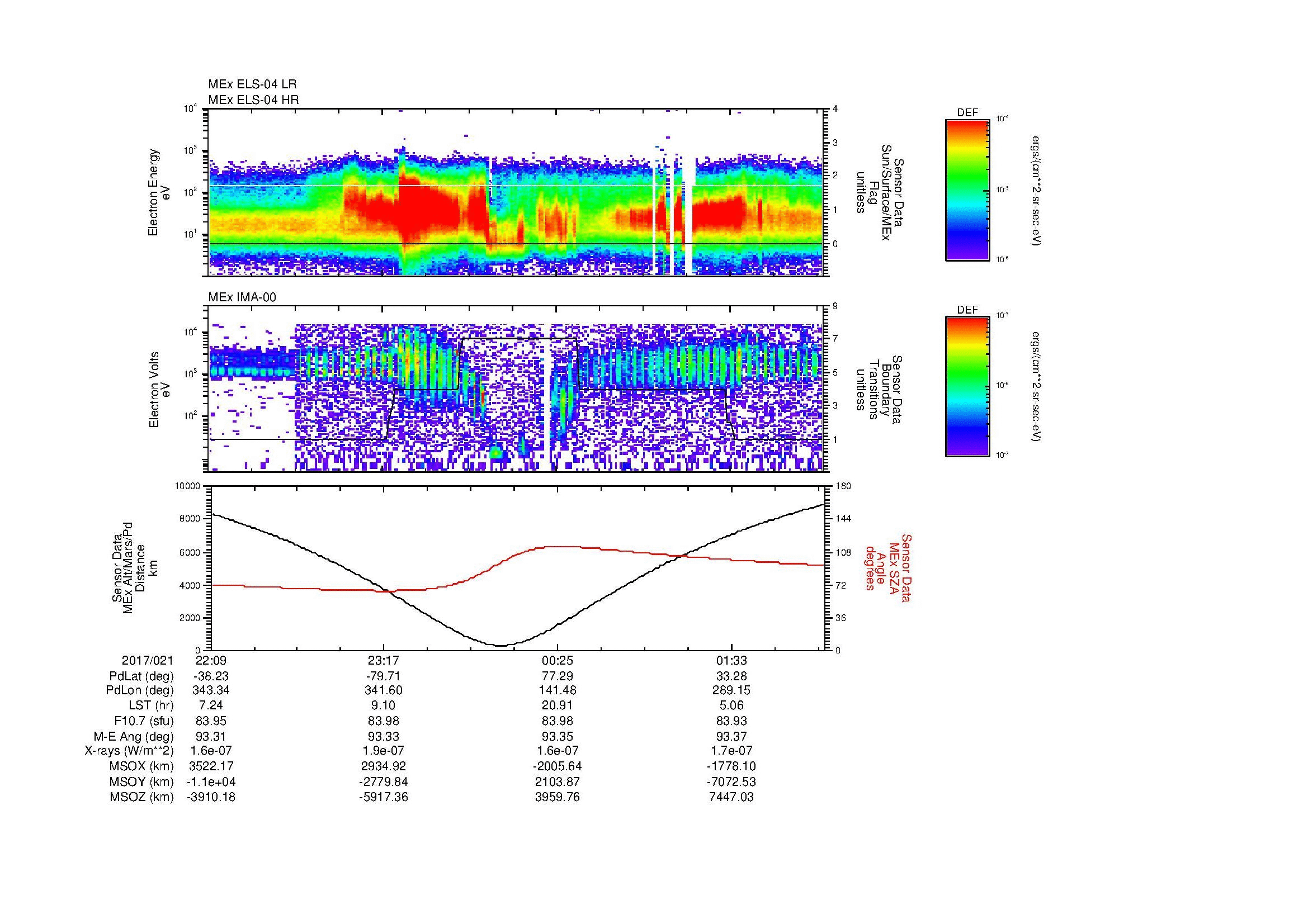Click the SZA axis tick '180'
Viewport: 1308px width, 924px height.
coord(844,486)
